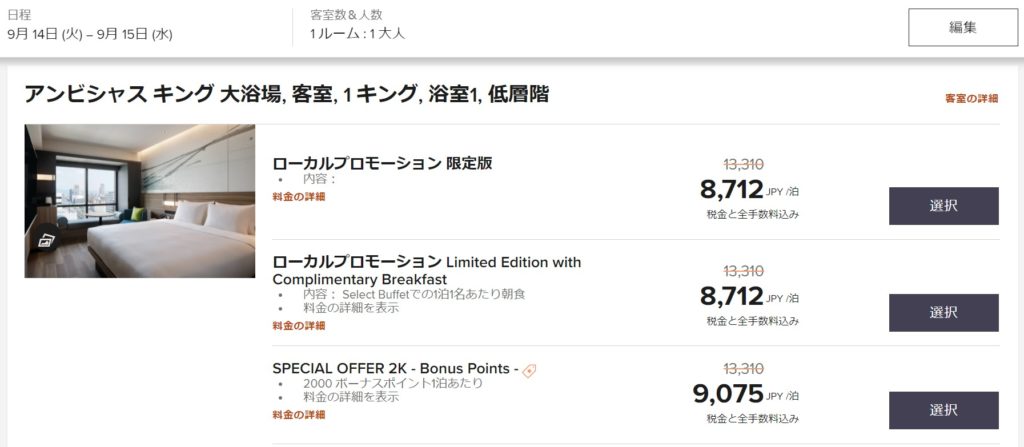Viewport: 1024px width, 447px height.
Task: Click 料金の詳細を表示 in SPECIAL OFFER 2K rate
Action: click(x=351, y=397)
